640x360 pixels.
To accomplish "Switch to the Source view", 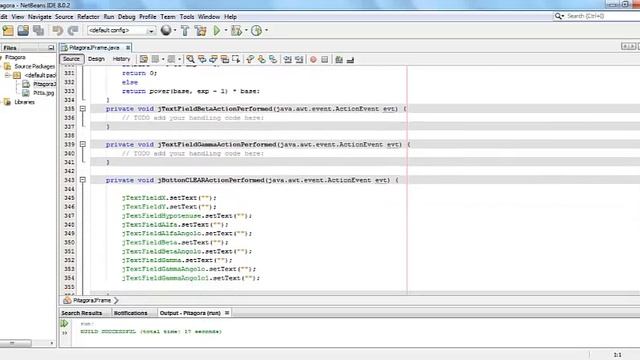I will click(x=71, y=59).
